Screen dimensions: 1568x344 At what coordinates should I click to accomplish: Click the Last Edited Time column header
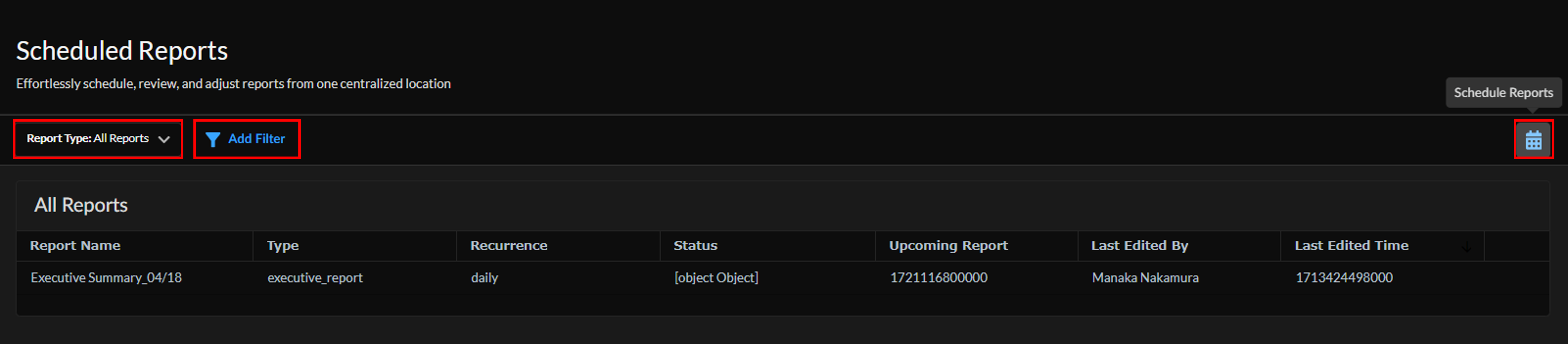tap(1351, 245)
